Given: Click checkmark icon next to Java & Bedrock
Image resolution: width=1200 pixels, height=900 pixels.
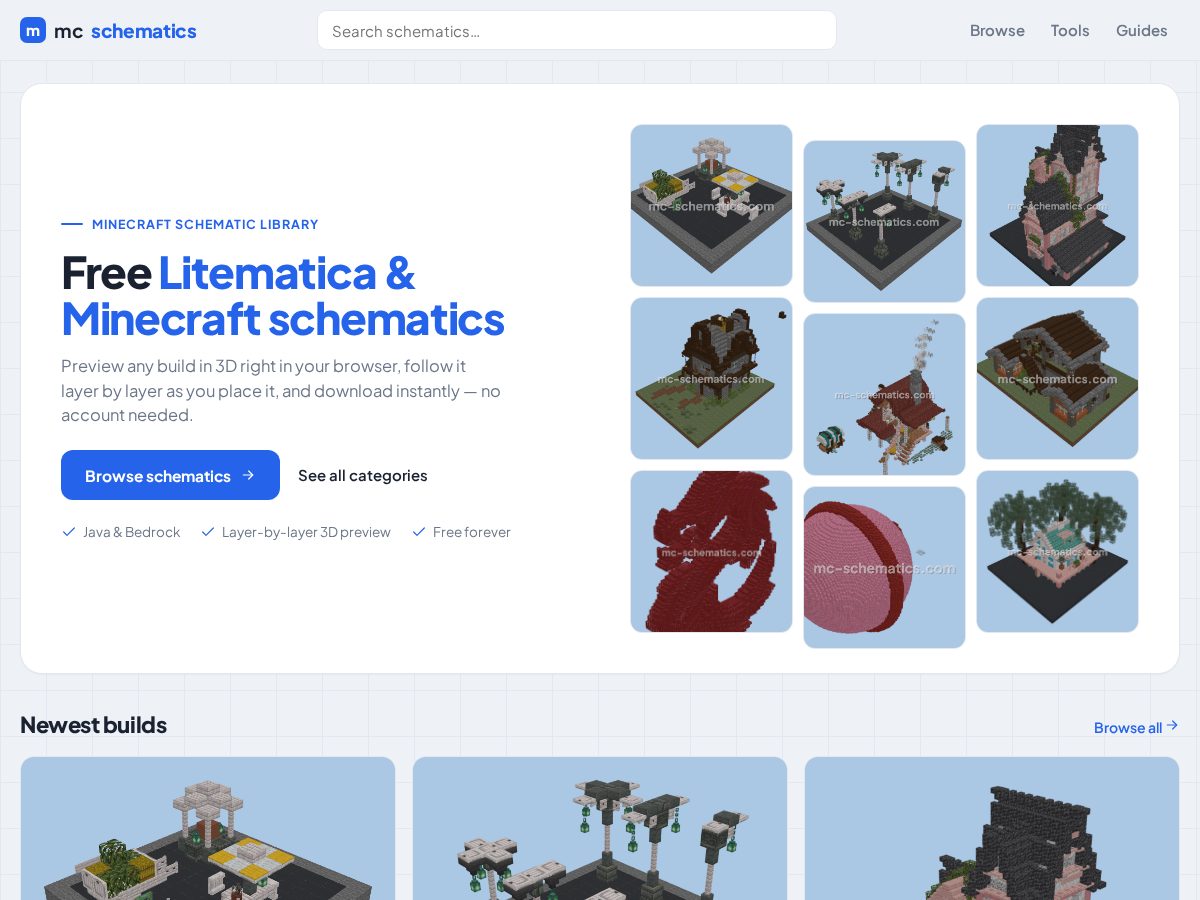Looking at the screenshot, I should click(x=69, y=532).
